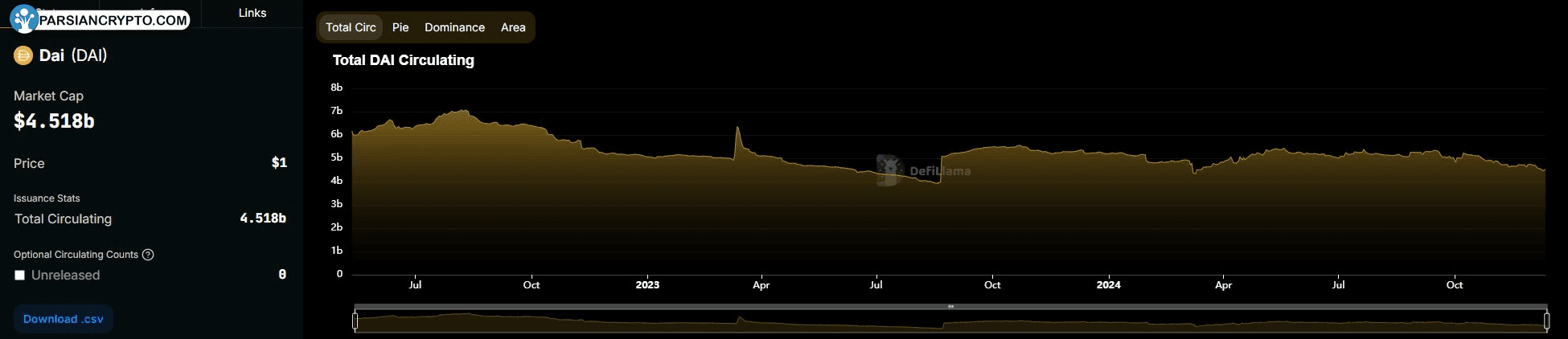Click the Dai coin icon

click(23, 55)
